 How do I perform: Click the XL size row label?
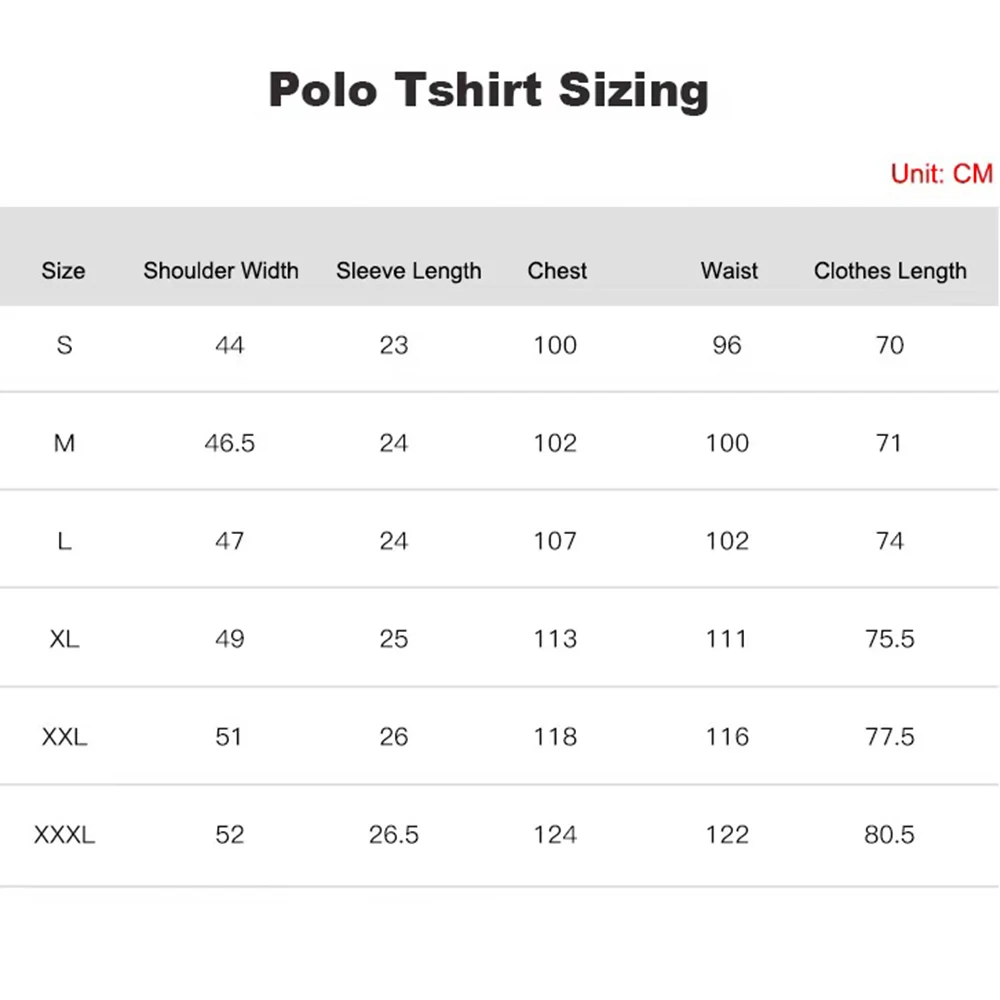[x=64, y=639]
